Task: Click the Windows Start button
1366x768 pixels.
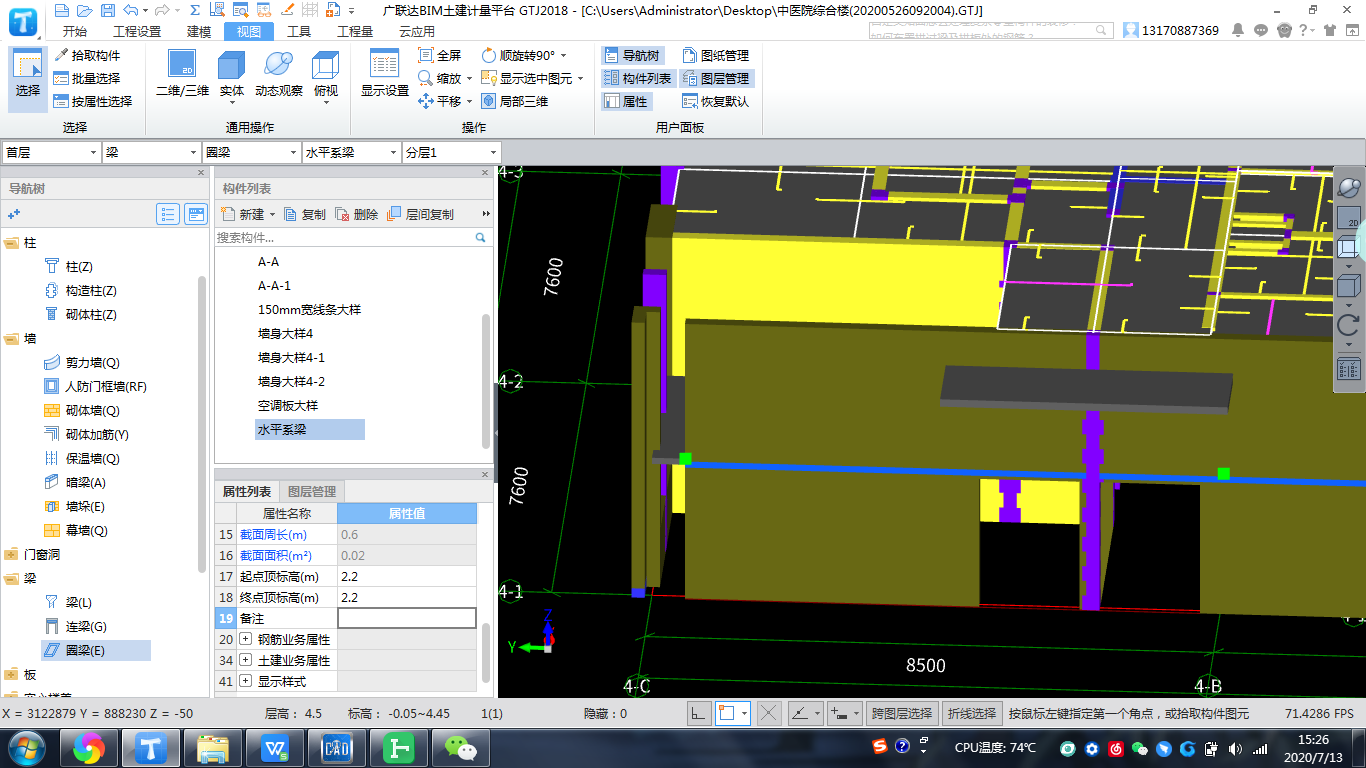Action: point(26,747)
